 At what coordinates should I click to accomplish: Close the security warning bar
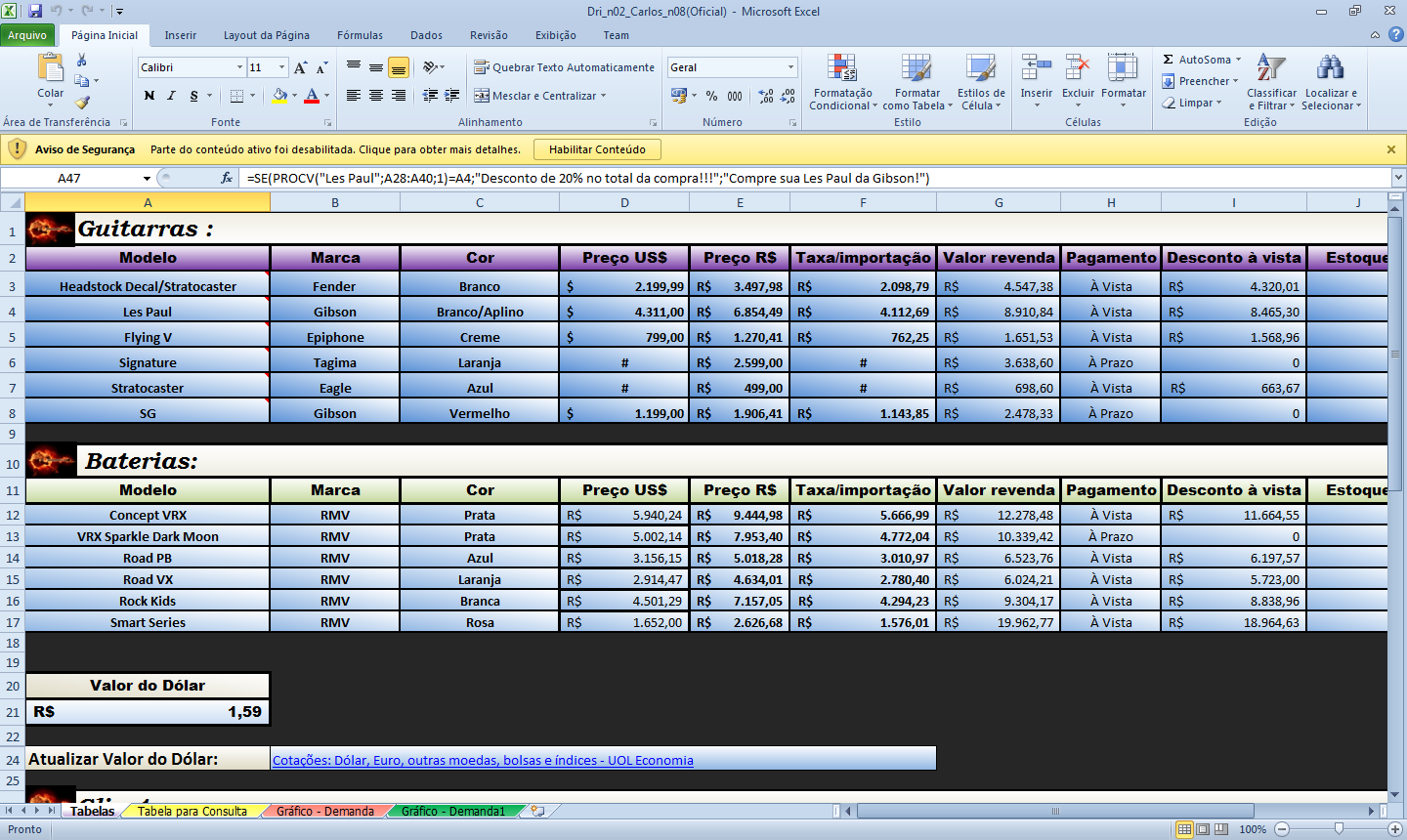point(1391,149)
